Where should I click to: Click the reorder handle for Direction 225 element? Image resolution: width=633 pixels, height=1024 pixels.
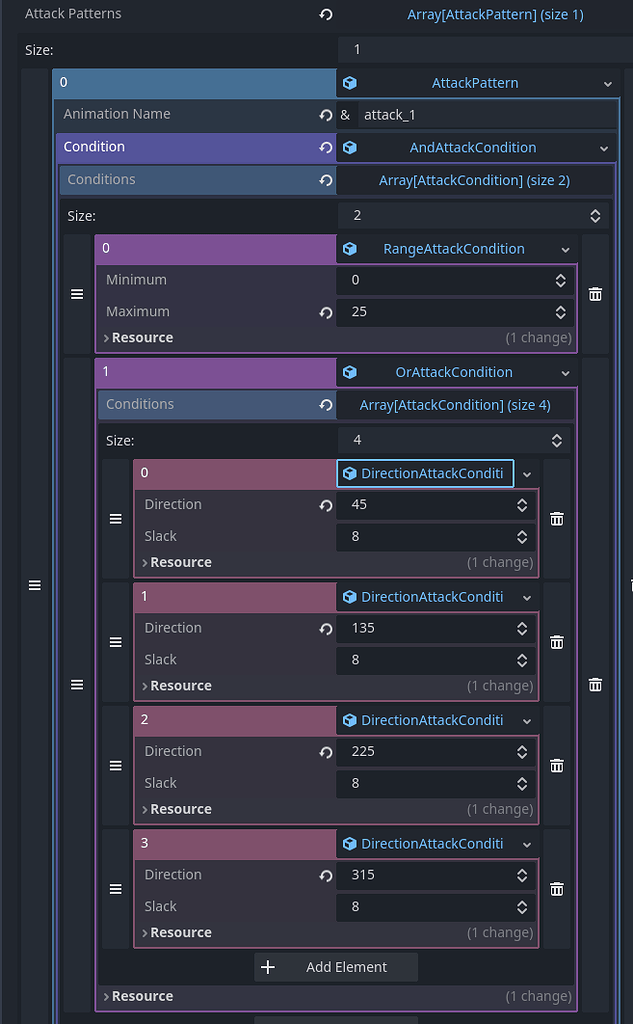[x=116, y=765]
